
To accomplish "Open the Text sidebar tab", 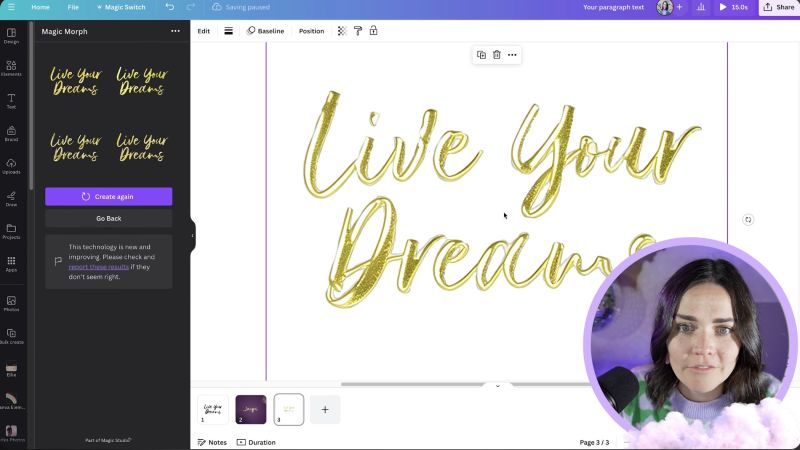I will point(11,101).
